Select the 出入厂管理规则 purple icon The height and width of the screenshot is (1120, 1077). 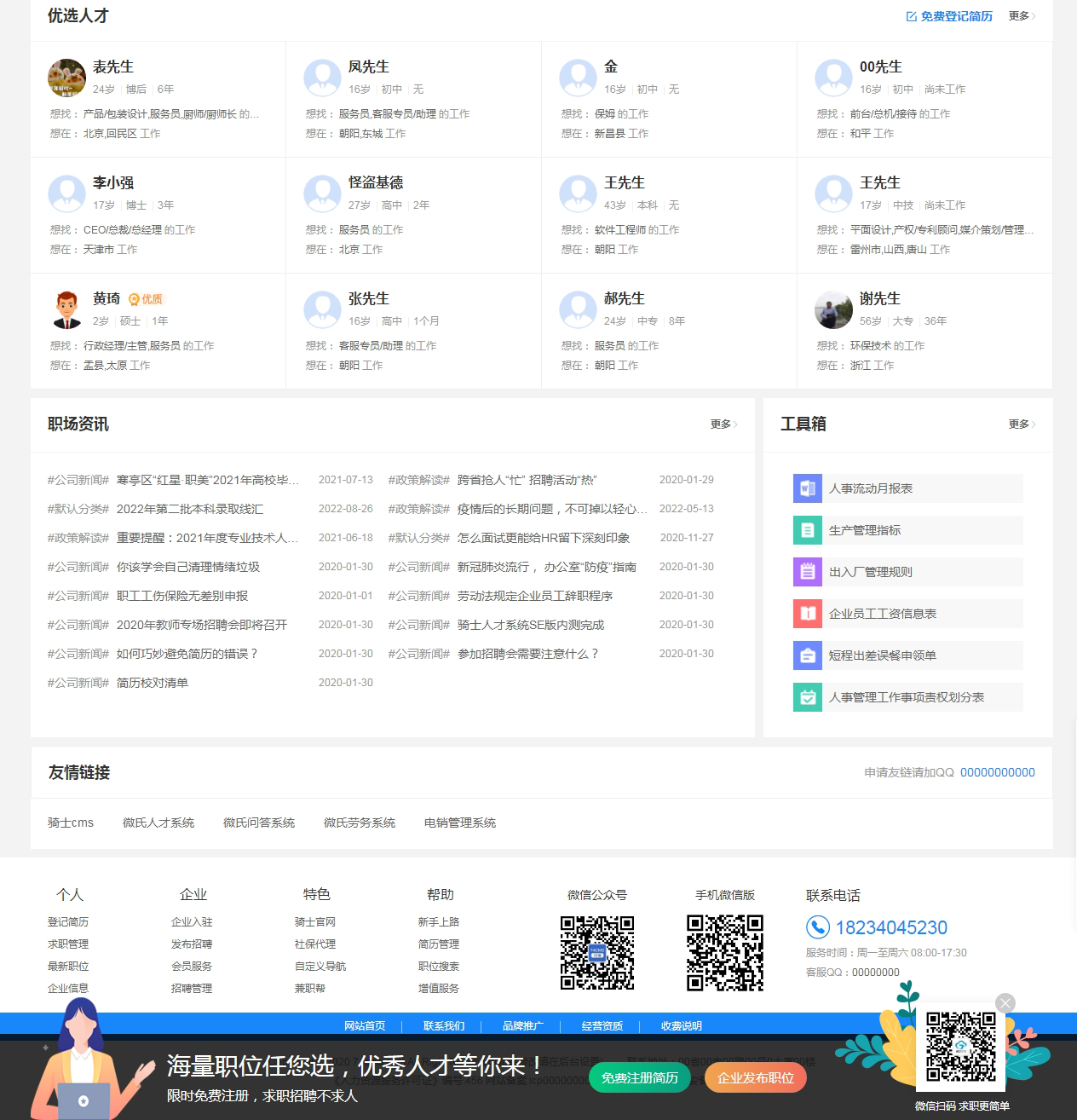click(807, 572)
